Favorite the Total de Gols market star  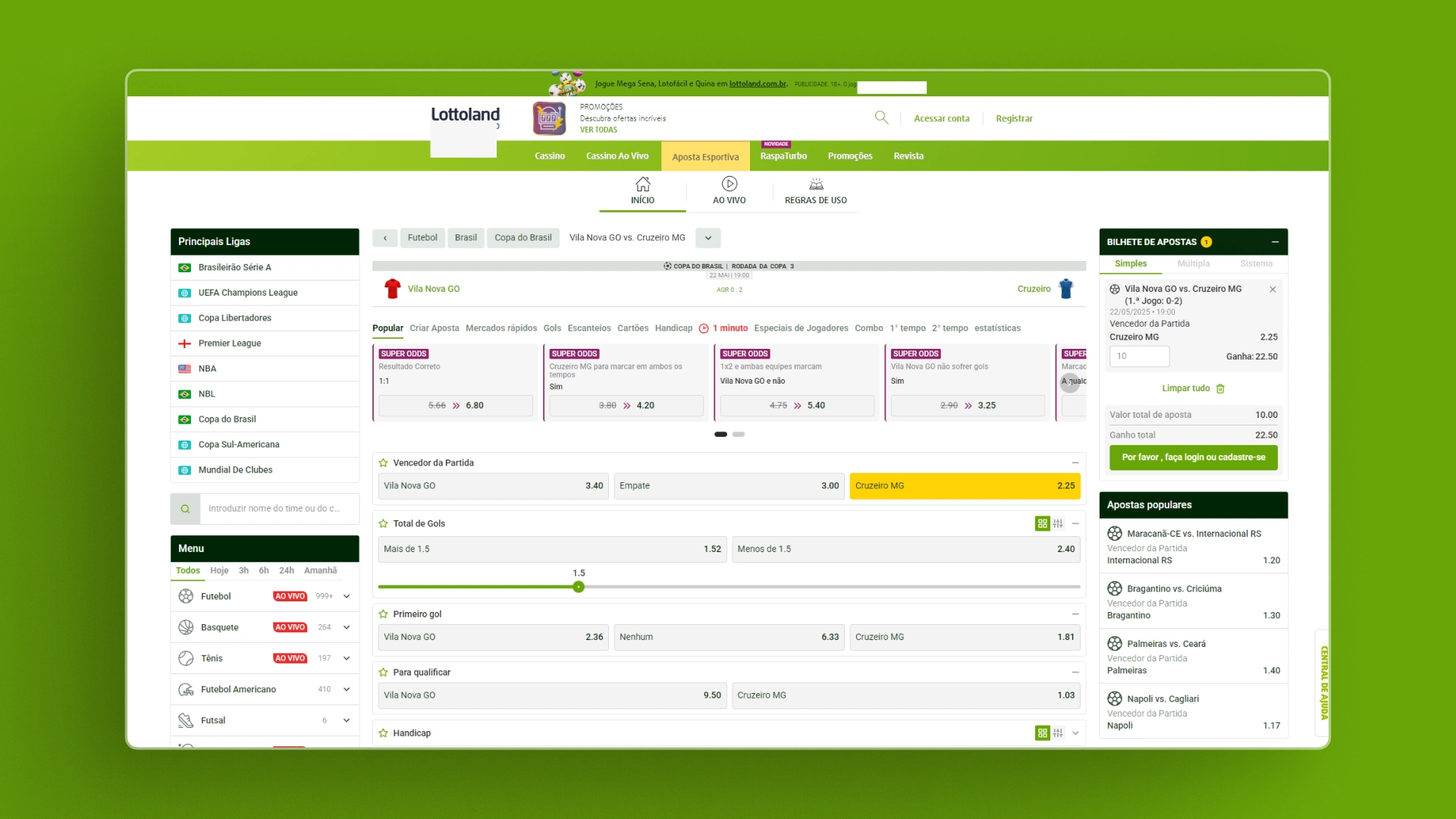(x=383, y=523)
